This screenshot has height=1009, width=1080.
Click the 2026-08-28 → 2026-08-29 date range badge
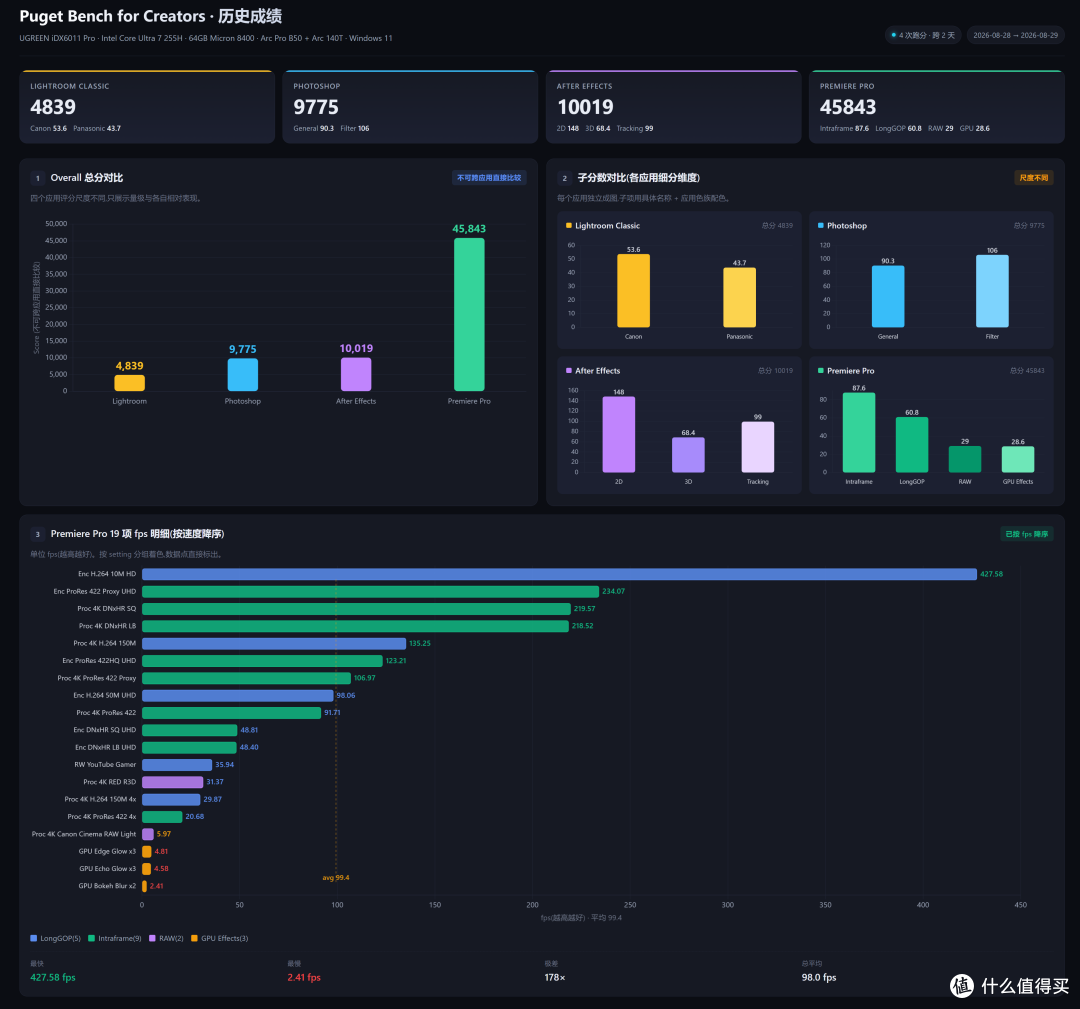pyautogui.click(x=1015, y=35)
